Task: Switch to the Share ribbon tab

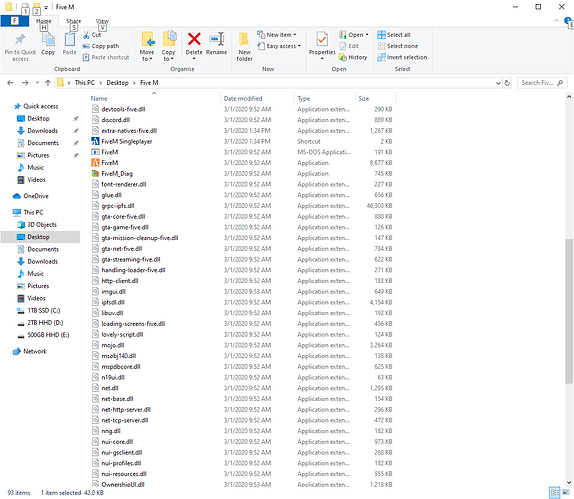Action: (74, 21)
